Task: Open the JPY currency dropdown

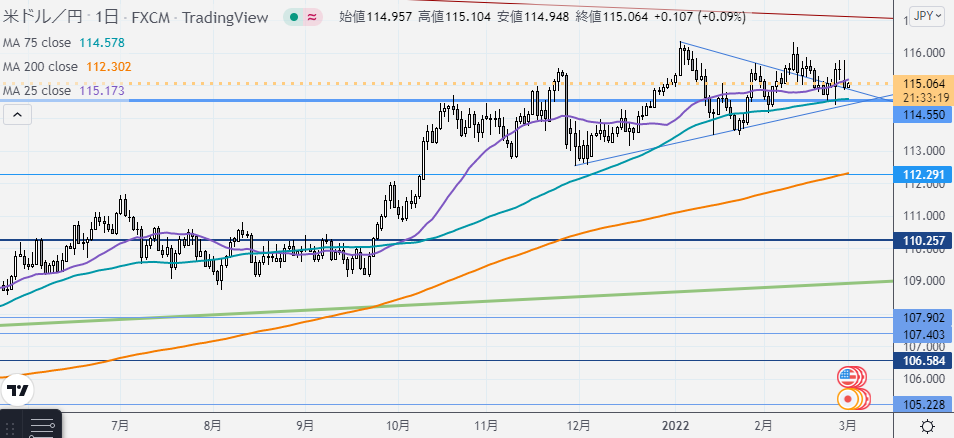Action: tap(925, 16)
